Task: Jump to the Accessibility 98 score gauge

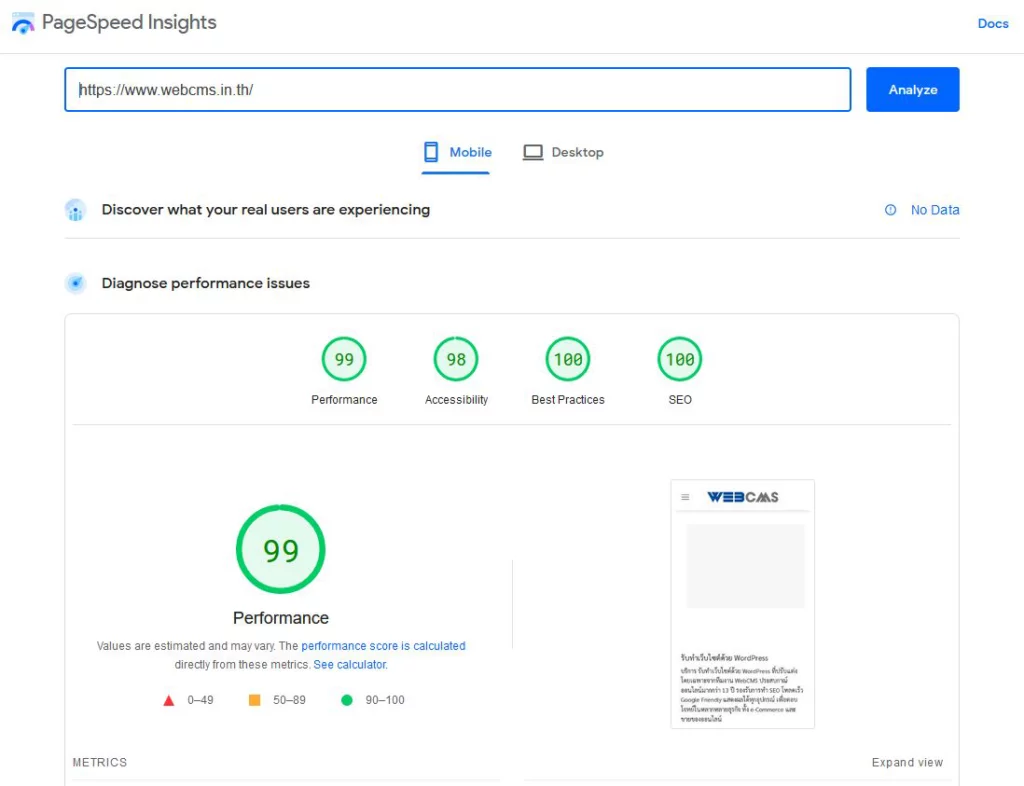Action: click(456, 360)
